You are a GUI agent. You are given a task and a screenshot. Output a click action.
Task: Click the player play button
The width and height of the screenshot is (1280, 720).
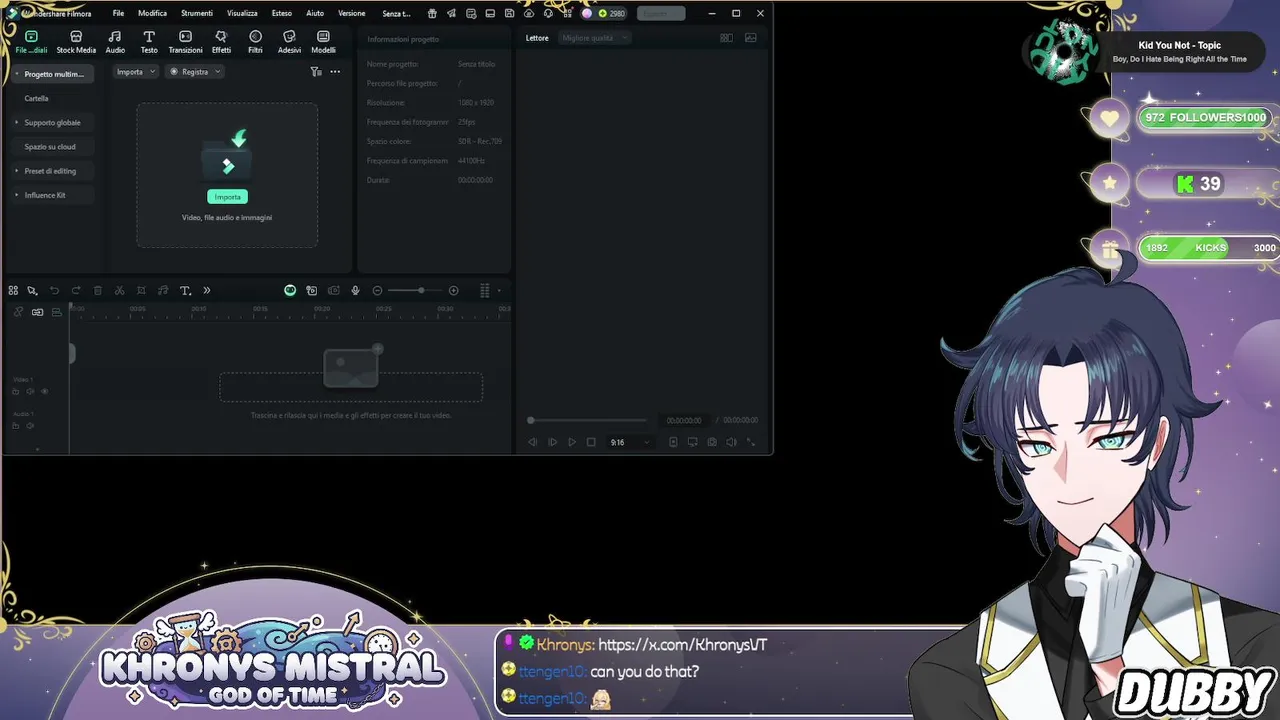pyautogui.click(x=572, y=442)
